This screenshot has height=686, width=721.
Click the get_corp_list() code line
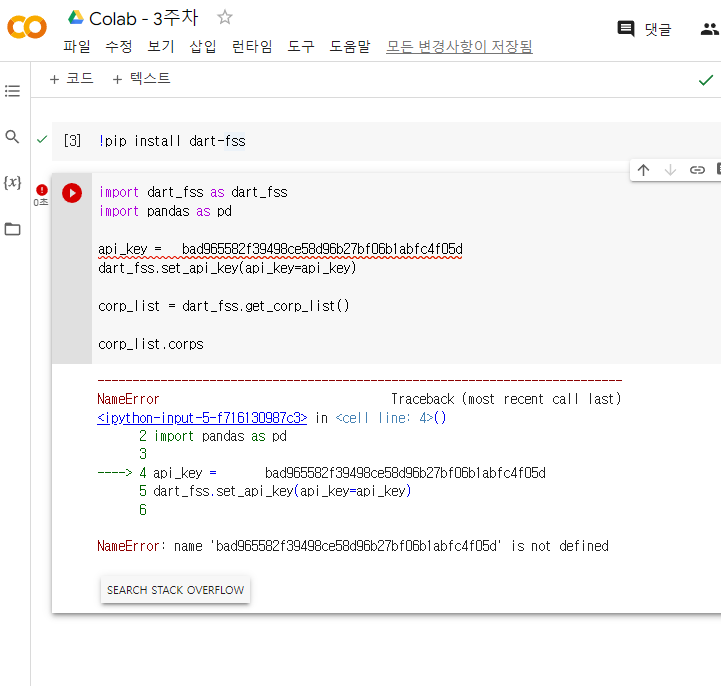[x=224, y=306]
